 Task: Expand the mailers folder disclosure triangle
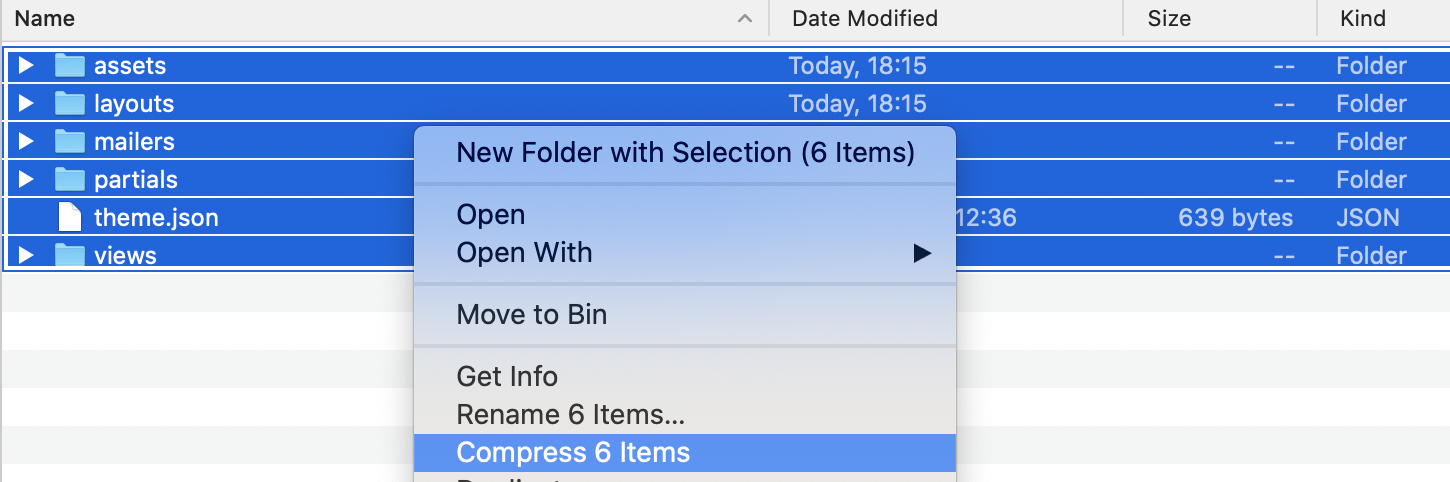pos(27,142)
